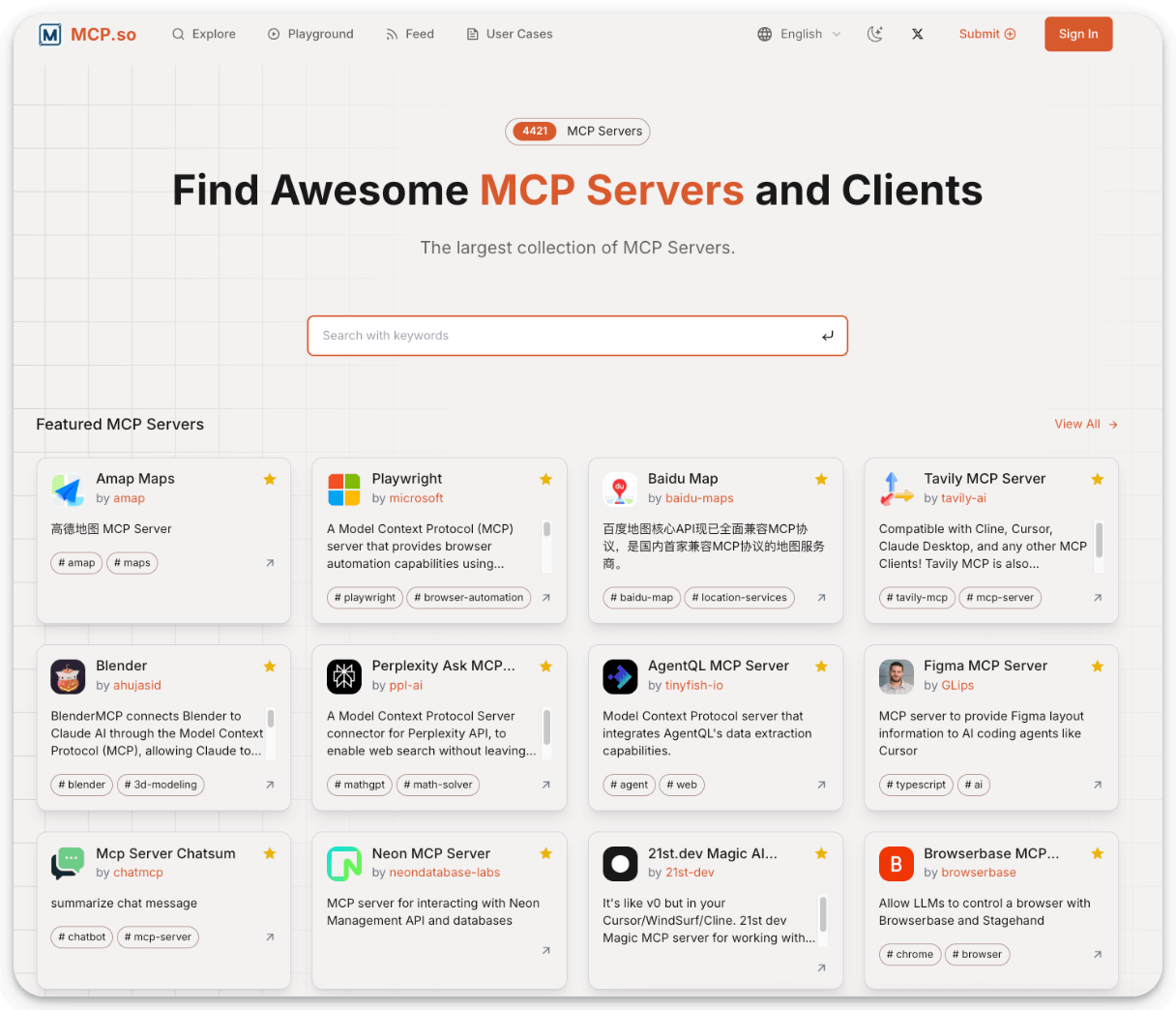Image resolution: width=1176 pixels, height=1010 pixels.
Task: Open the English language dropdown
Action: (x=799, y=34)
